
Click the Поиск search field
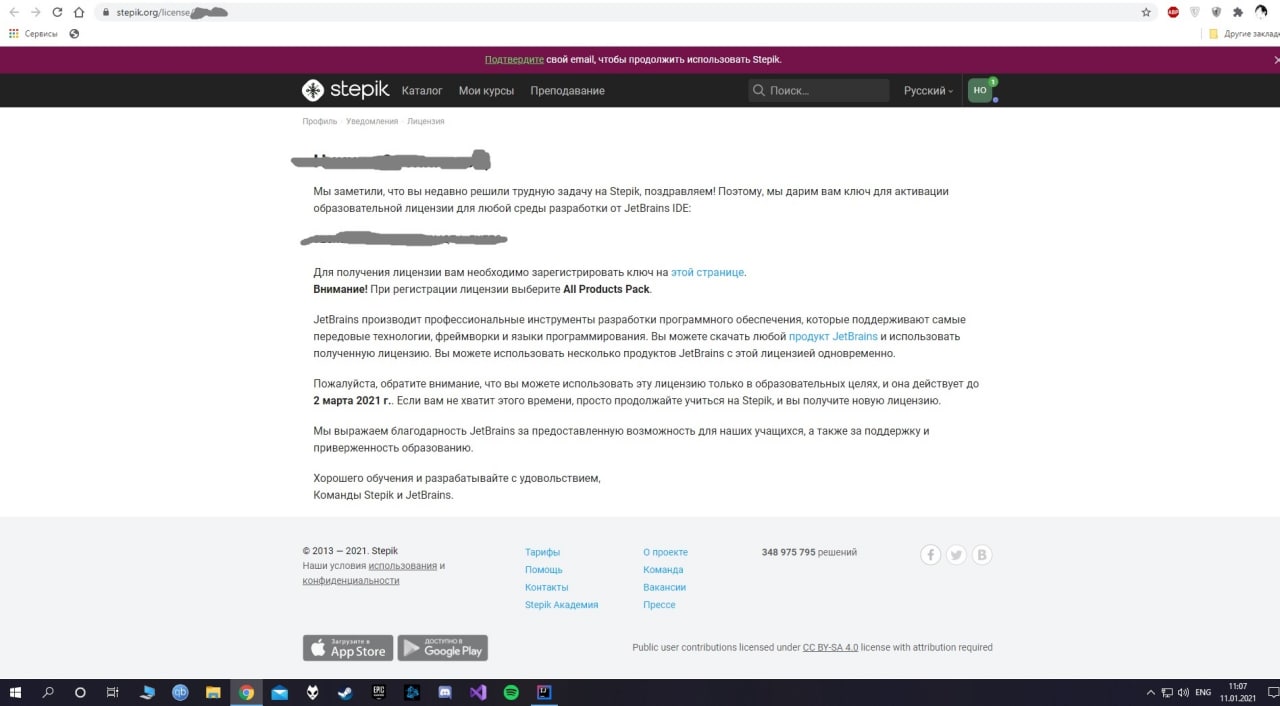(819, 90)
